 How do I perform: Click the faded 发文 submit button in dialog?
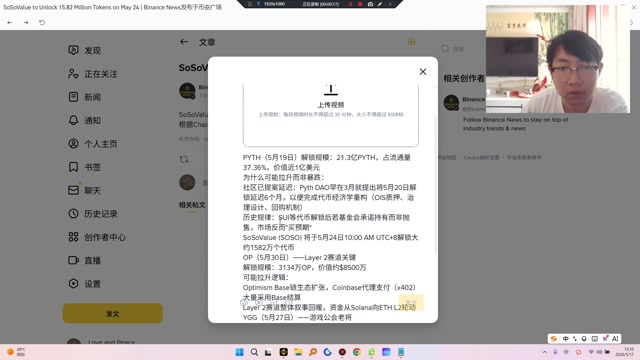point(411,302)
